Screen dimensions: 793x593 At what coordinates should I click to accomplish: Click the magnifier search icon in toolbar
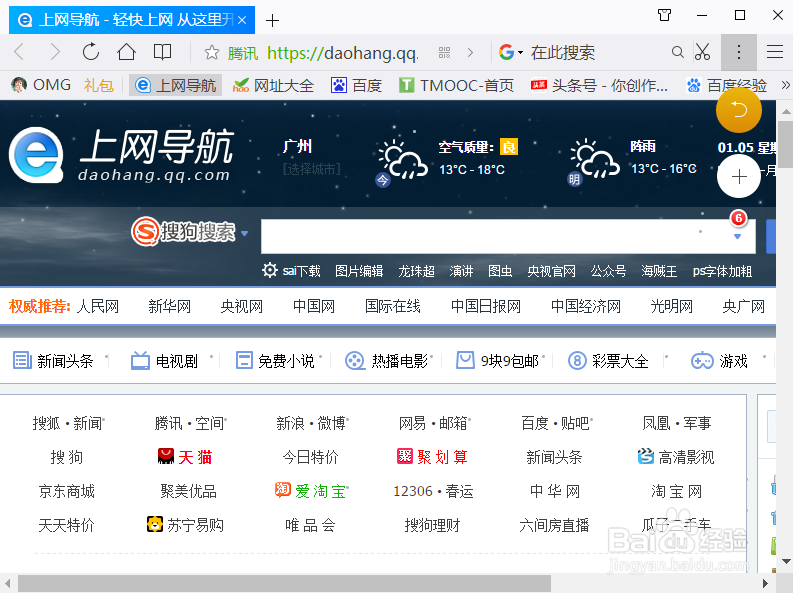point(678,52)
